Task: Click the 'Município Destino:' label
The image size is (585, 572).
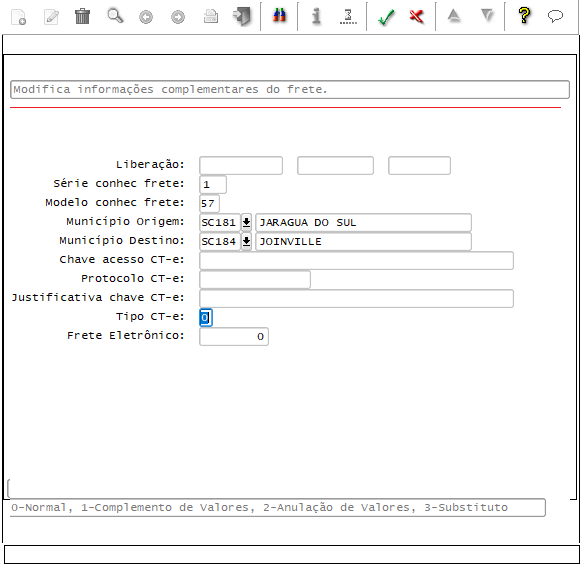Action: 122,241
